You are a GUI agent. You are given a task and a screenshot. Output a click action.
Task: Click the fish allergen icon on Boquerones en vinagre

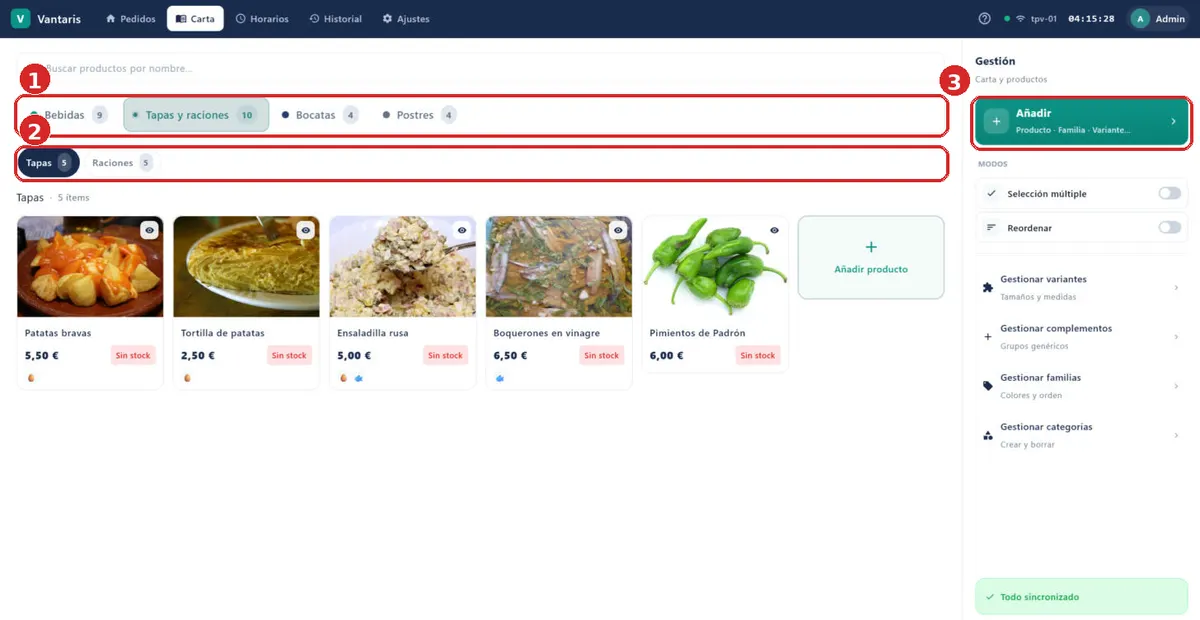499,378
